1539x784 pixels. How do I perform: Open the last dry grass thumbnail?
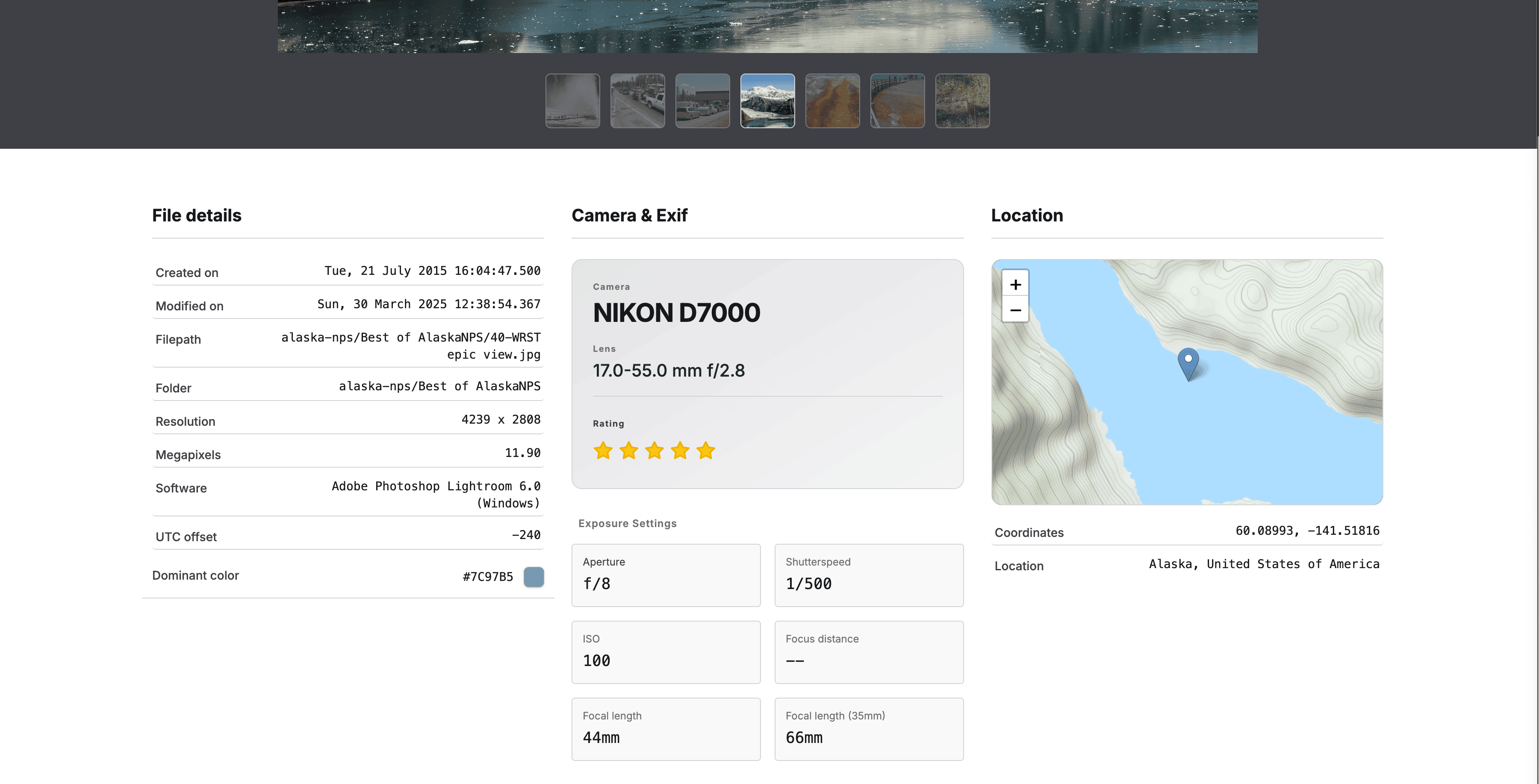click(962, 101)
